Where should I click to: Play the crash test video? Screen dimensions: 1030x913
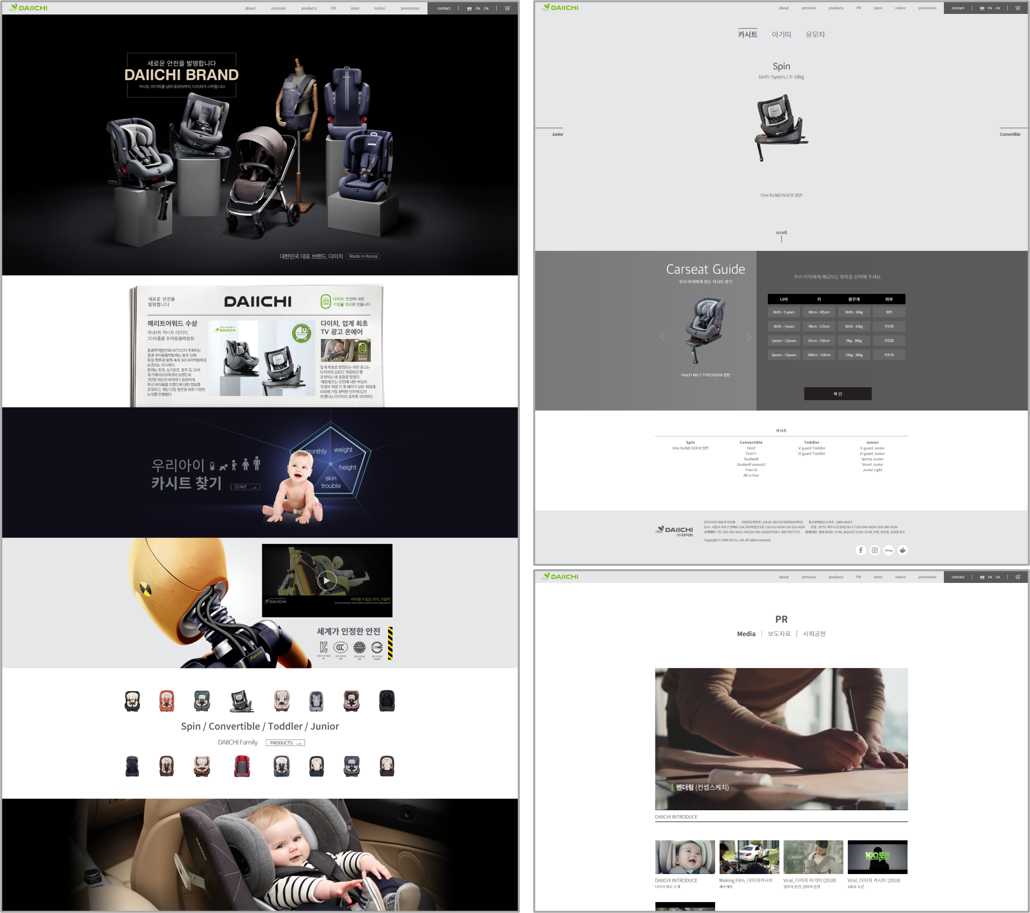pyautogui.click(x=326, y=580)
